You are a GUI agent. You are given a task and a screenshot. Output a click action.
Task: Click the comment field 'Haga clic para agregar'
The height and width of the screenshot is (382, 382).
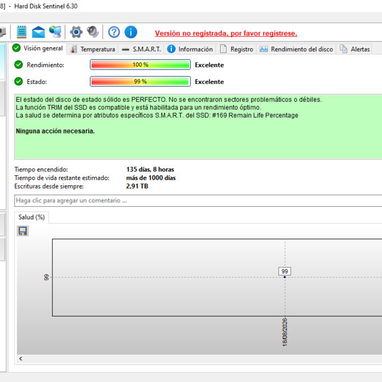(198, 201)
